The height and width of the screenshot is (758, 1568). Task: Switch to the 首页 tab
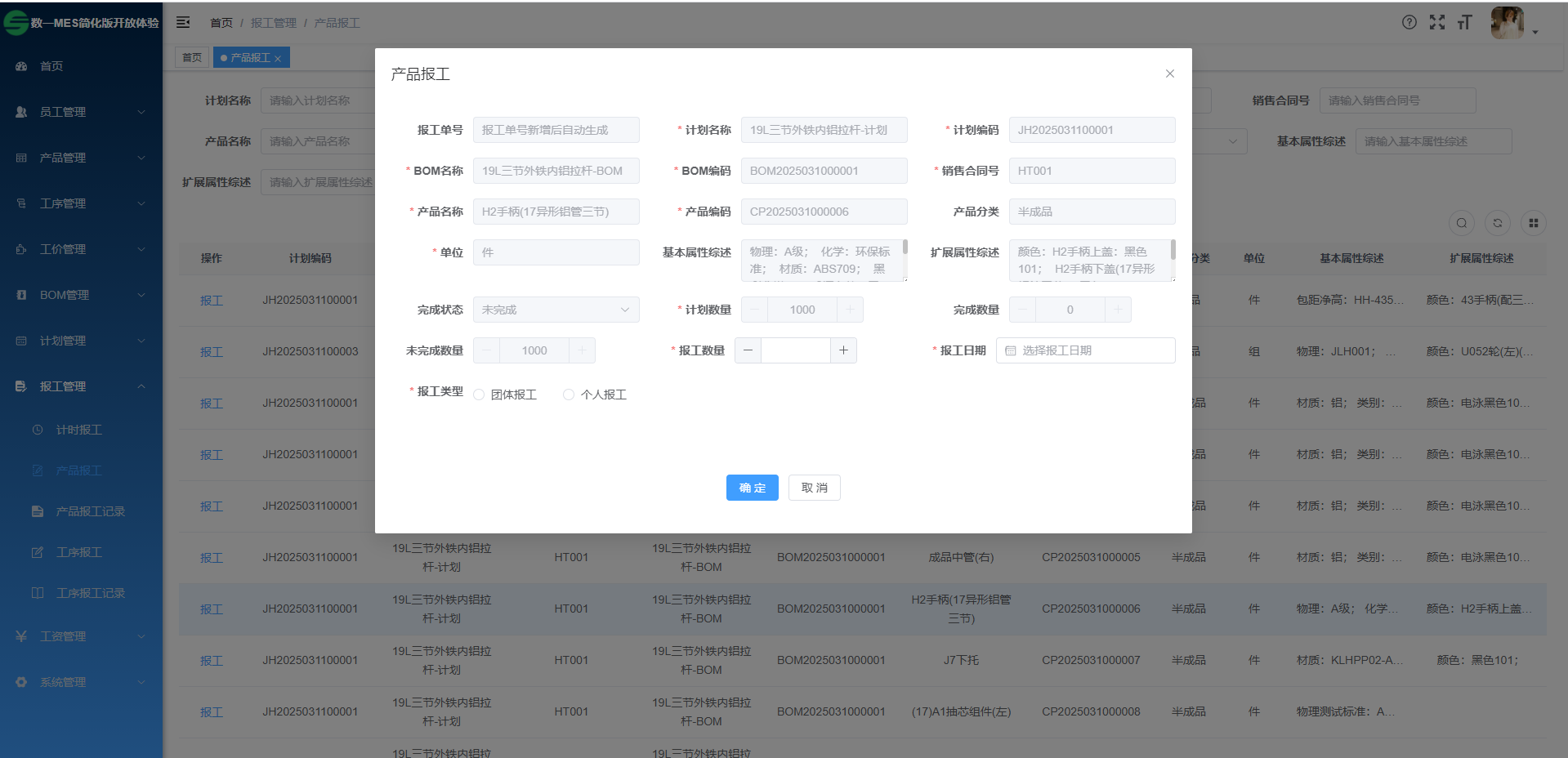tap(192, 57)
